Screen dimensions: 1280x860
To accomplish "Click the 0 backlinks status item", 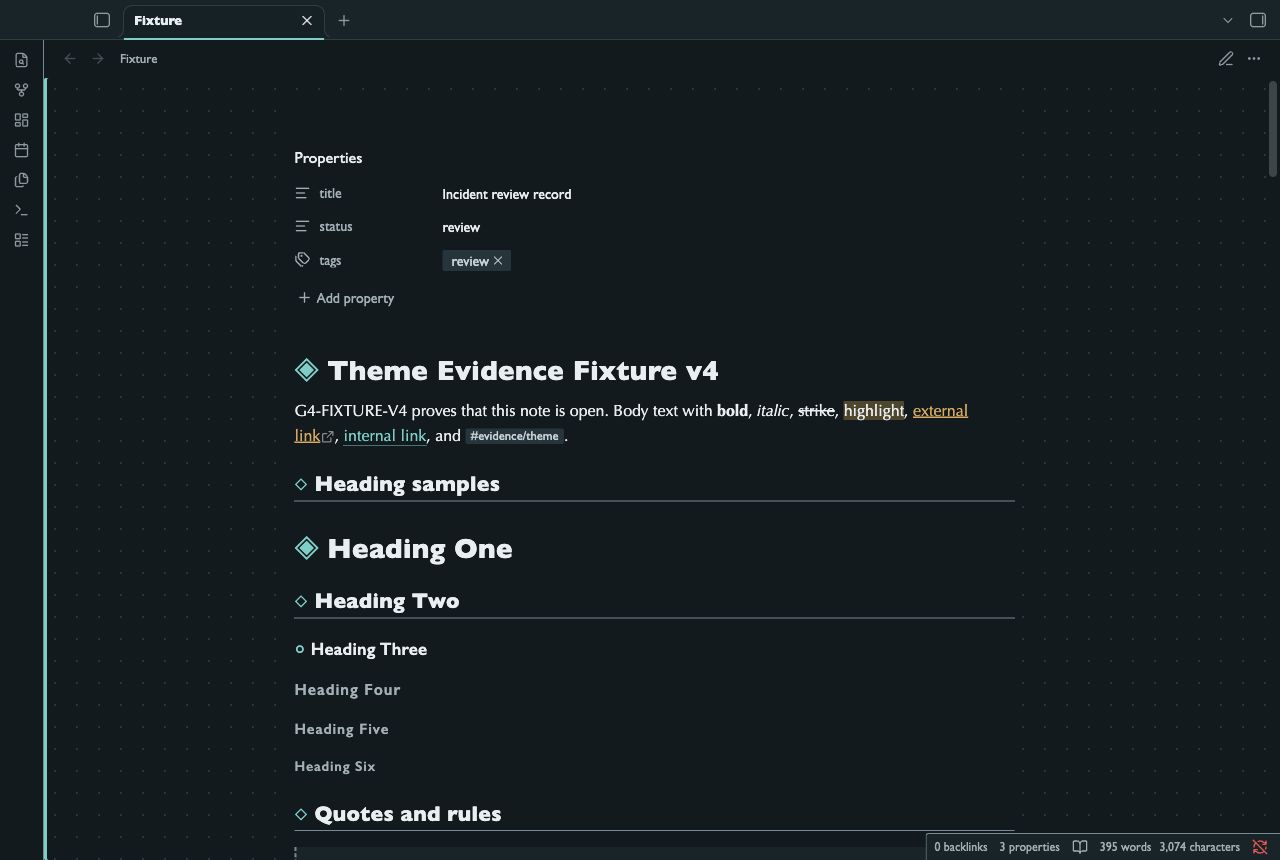I will [x=961, y=847].
